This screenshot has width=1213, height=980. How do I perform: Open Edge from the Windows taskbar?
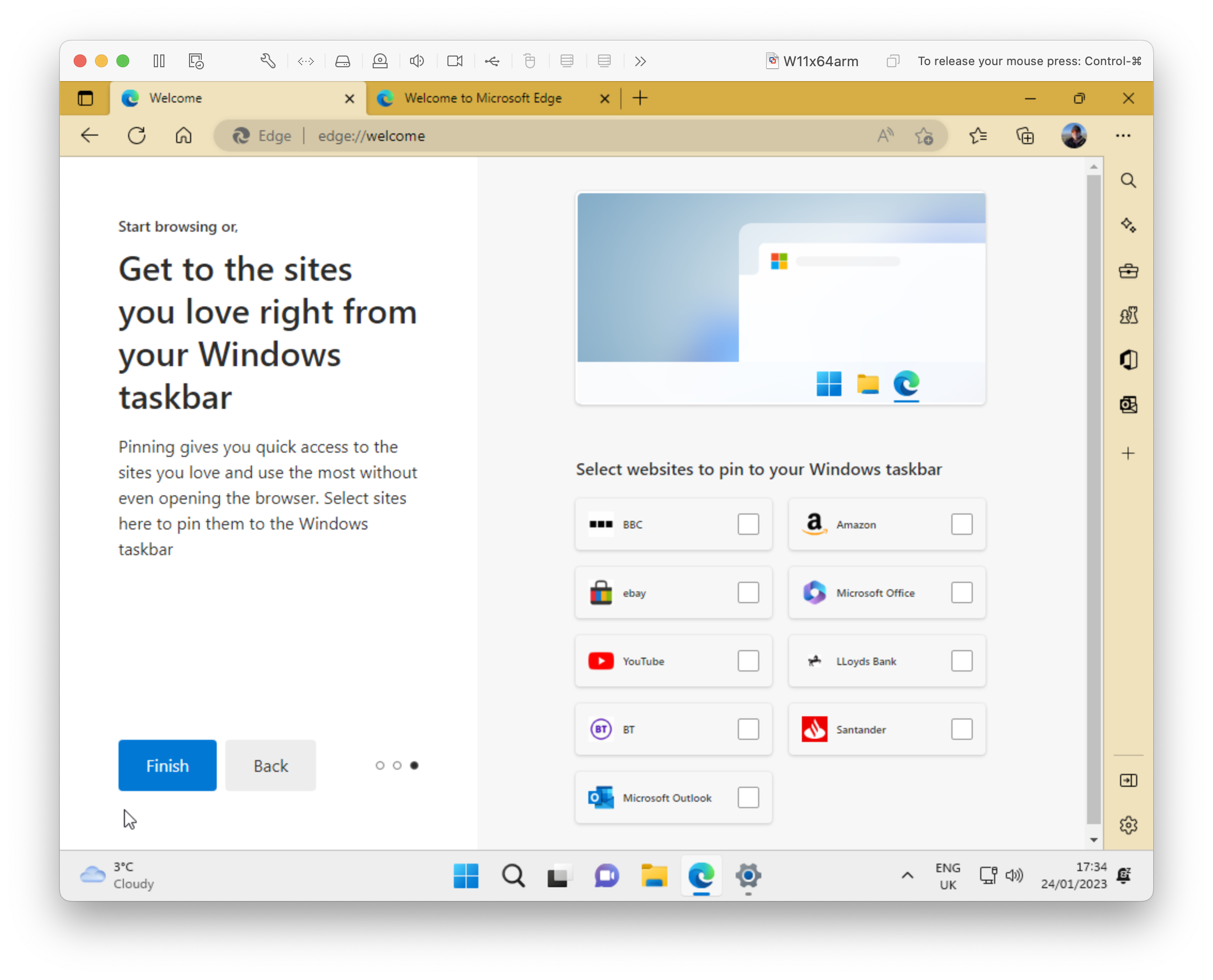701,876
